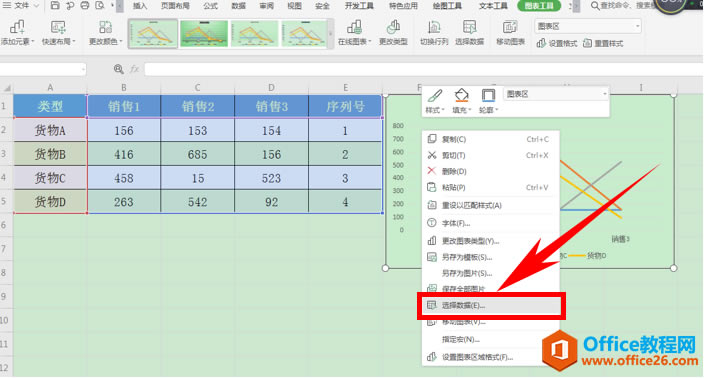
Task: Select column header D
Action: point(271,87)
